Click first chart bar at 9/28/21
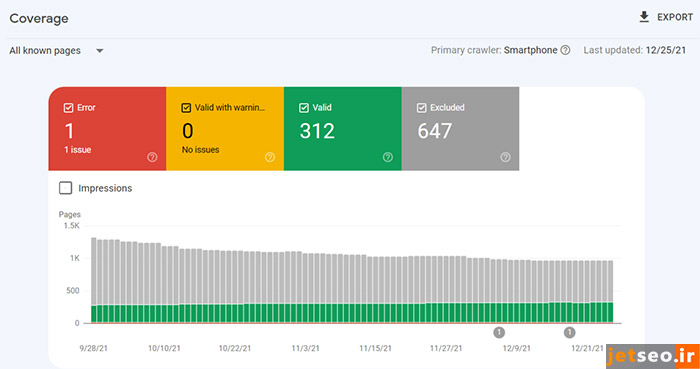700x369 pixels. click(x=94, y=280)
